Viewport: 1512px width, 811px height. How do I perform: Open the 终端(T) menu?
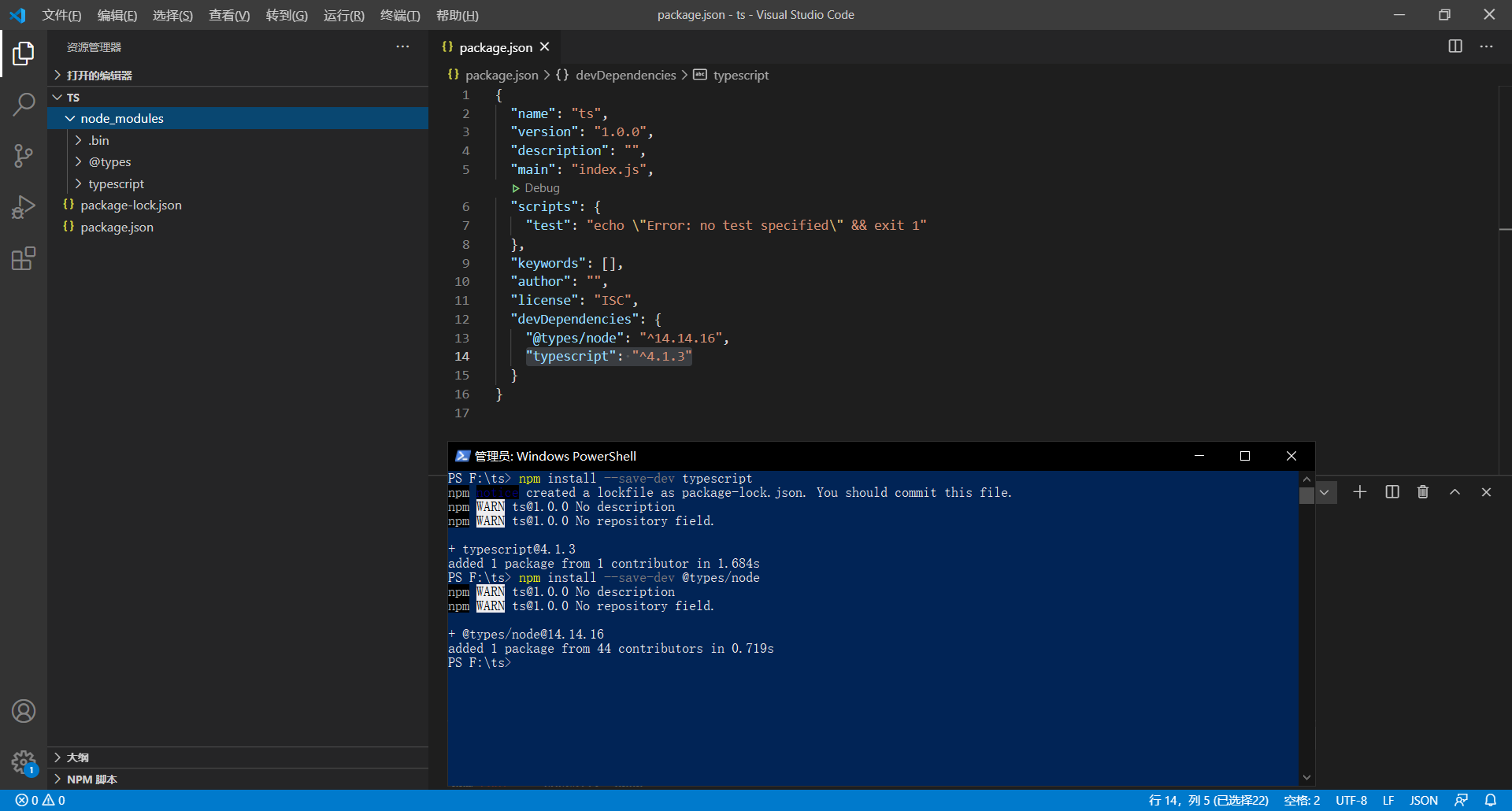pos(400,15)
